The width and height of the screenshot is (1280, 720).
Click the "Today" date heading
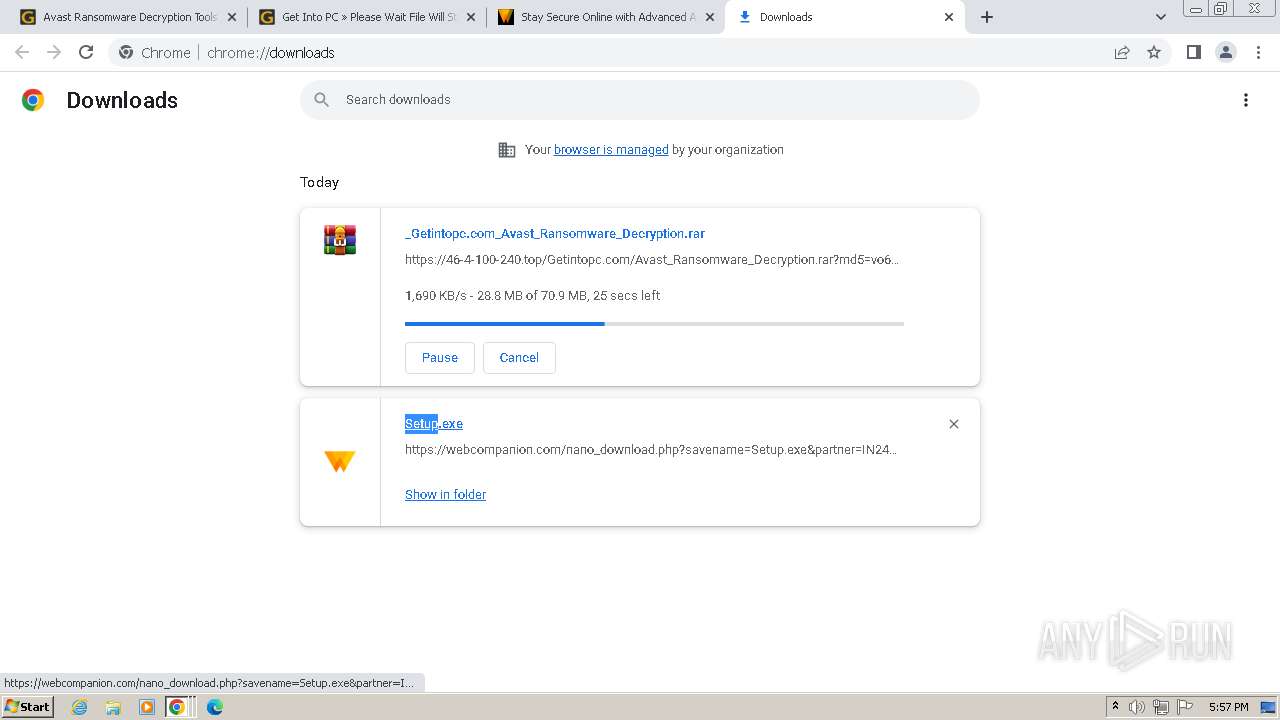[319, 182]
